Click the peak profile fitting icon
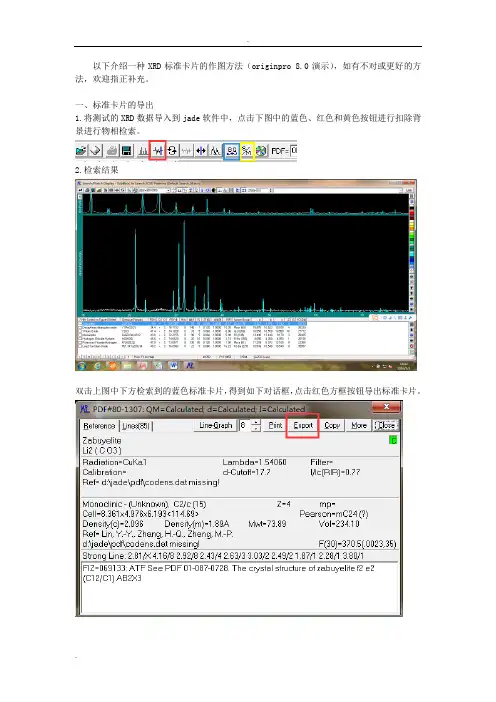 215,151
